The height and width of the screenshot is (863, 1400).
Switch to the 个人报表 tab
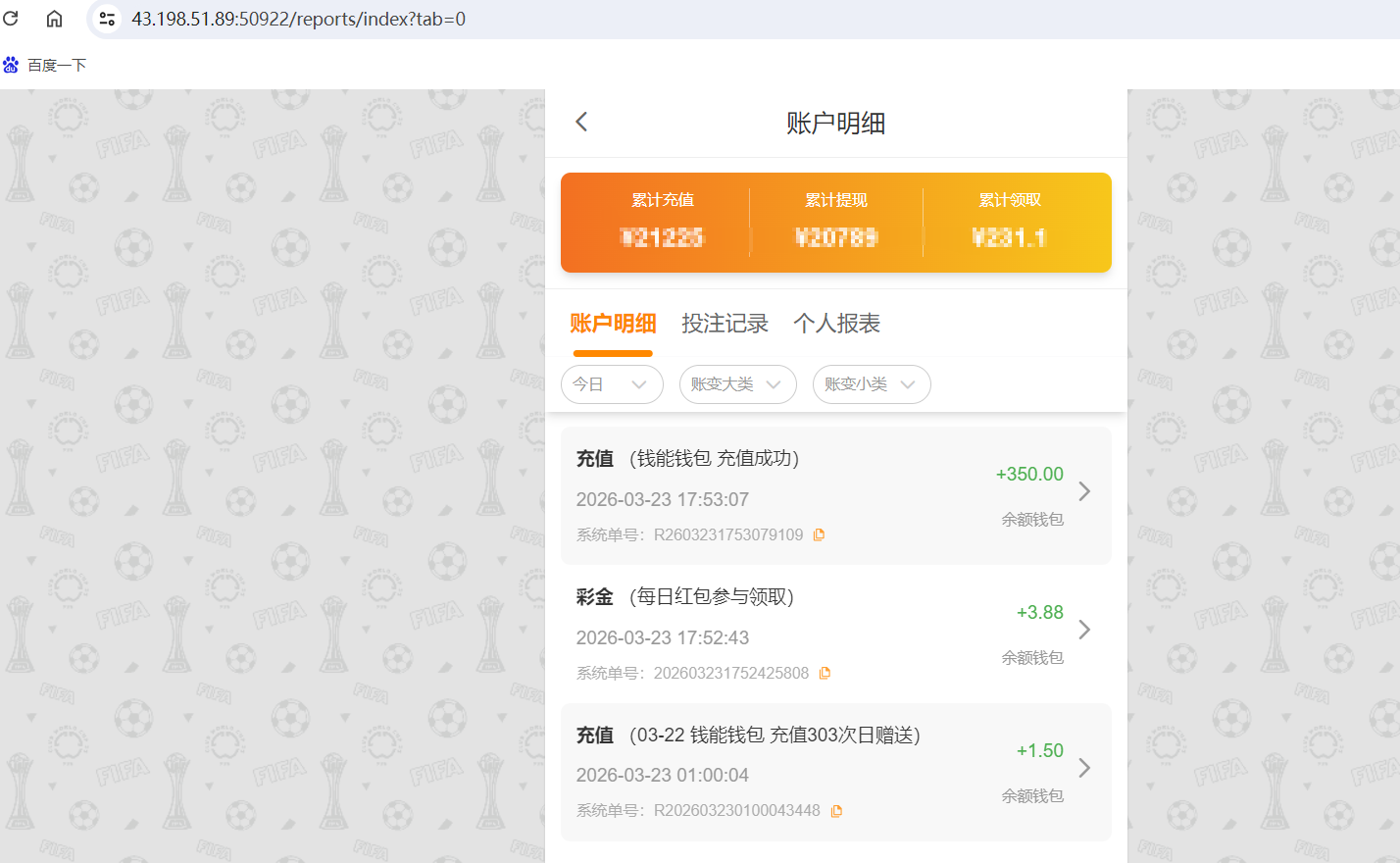(x=836, y=324)
